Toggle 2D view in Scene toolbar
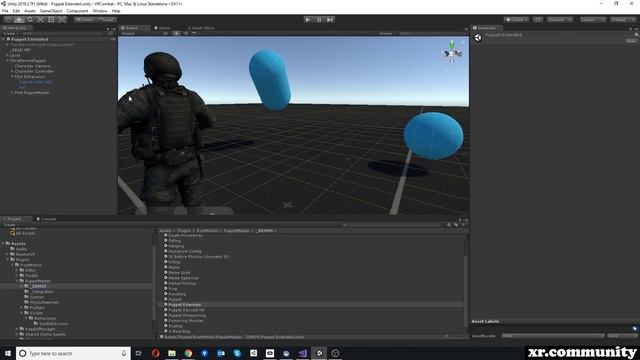 (x=166, y=33)
